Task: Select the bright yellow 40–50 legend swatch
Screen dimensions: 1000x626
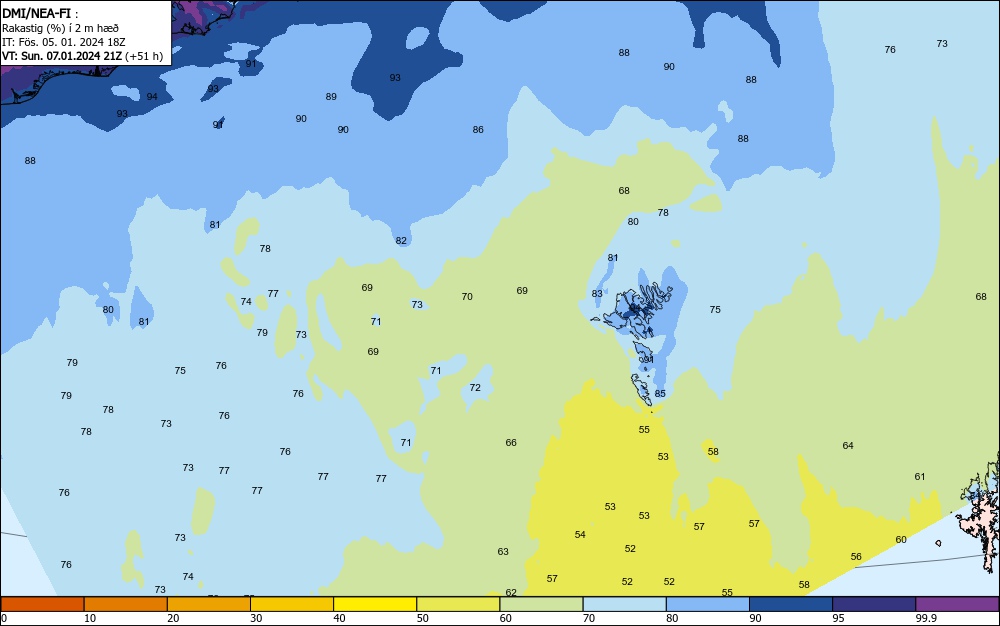Action: (x=375, y=604)
